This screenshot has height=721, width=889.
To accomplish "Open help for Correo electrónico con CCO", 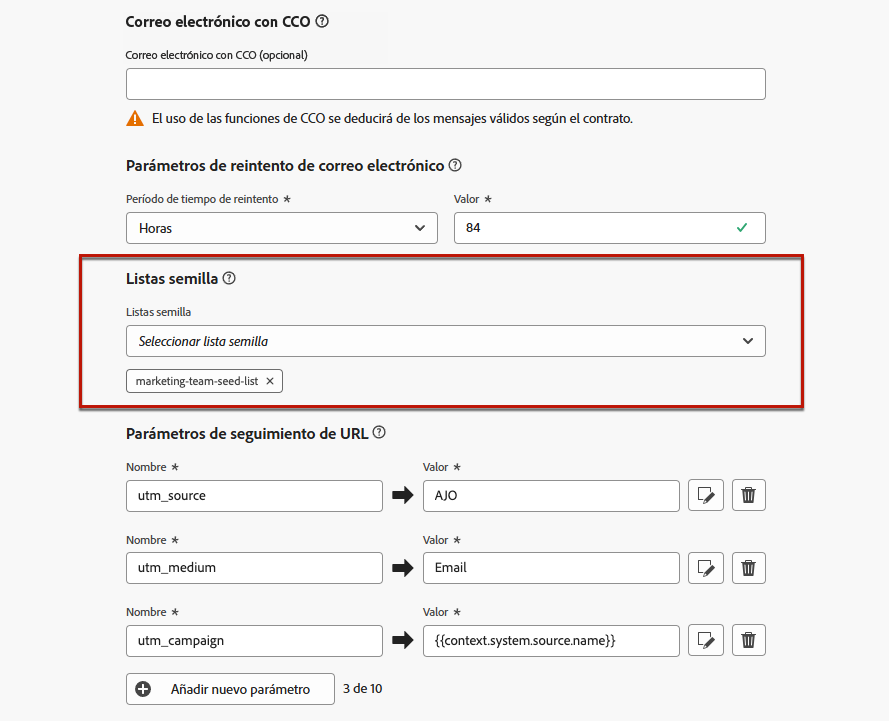I will click(322, 22).
